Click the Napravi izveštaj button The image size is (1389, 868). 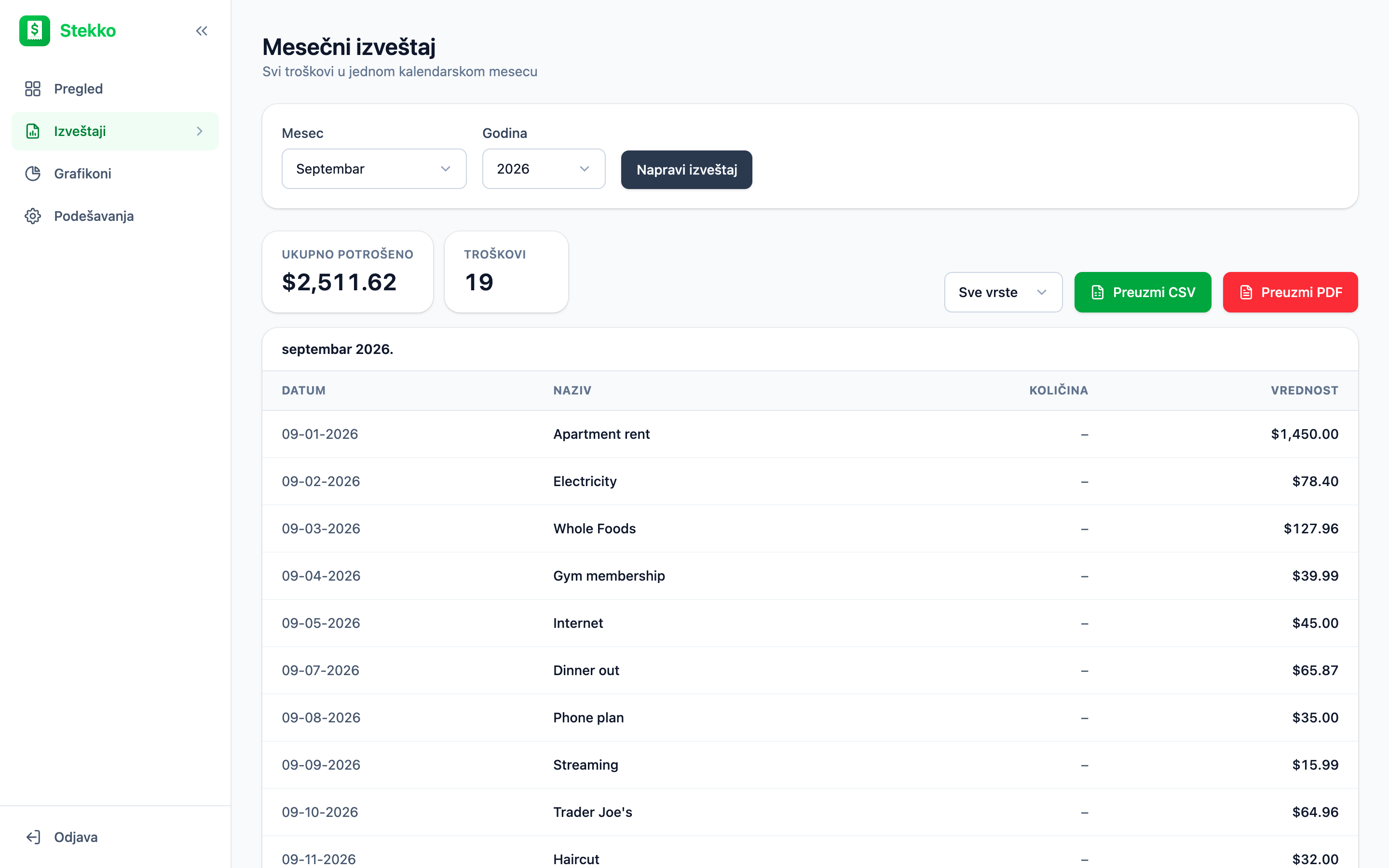pyautogui.click(x=686, y=169)
